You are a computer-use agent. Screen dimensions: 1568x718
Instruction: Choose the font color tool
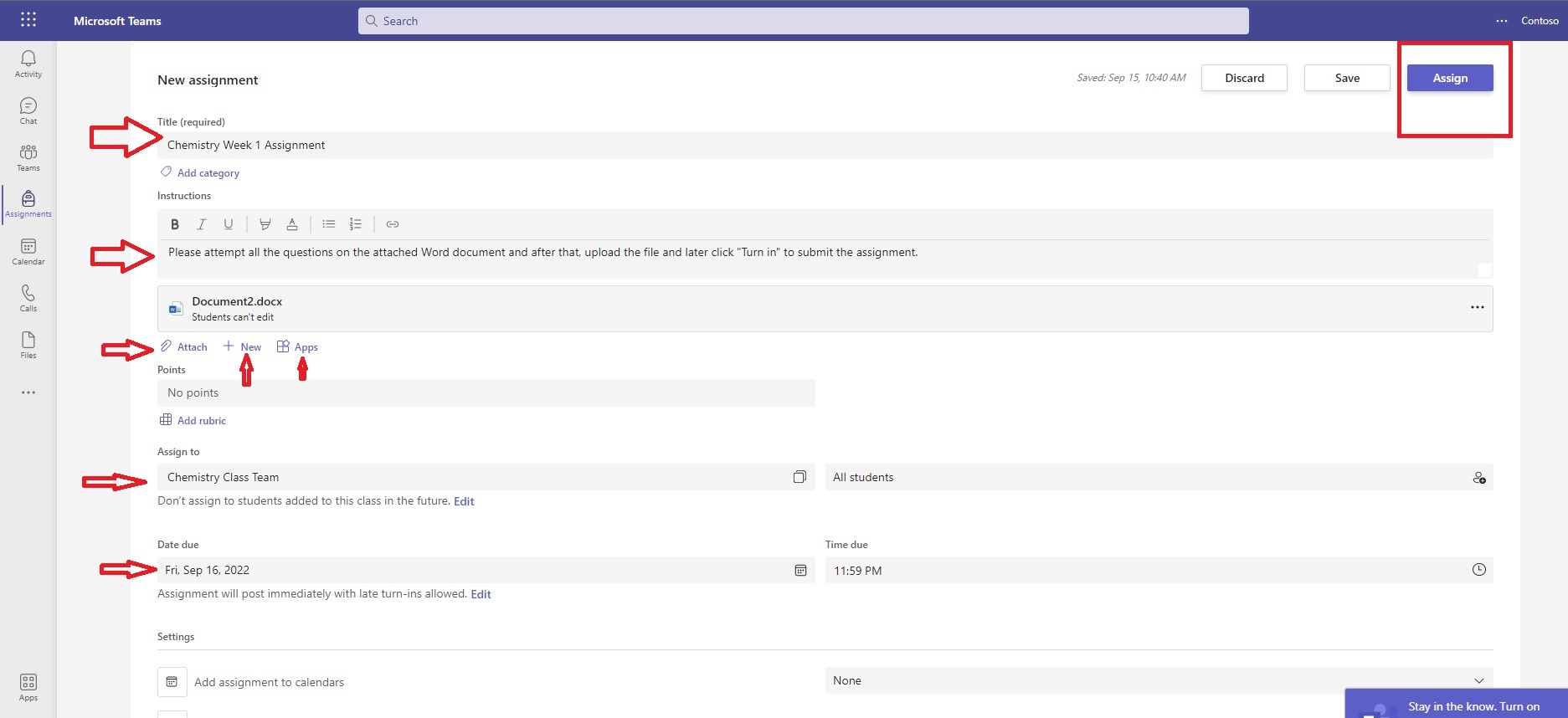[292, 224]
